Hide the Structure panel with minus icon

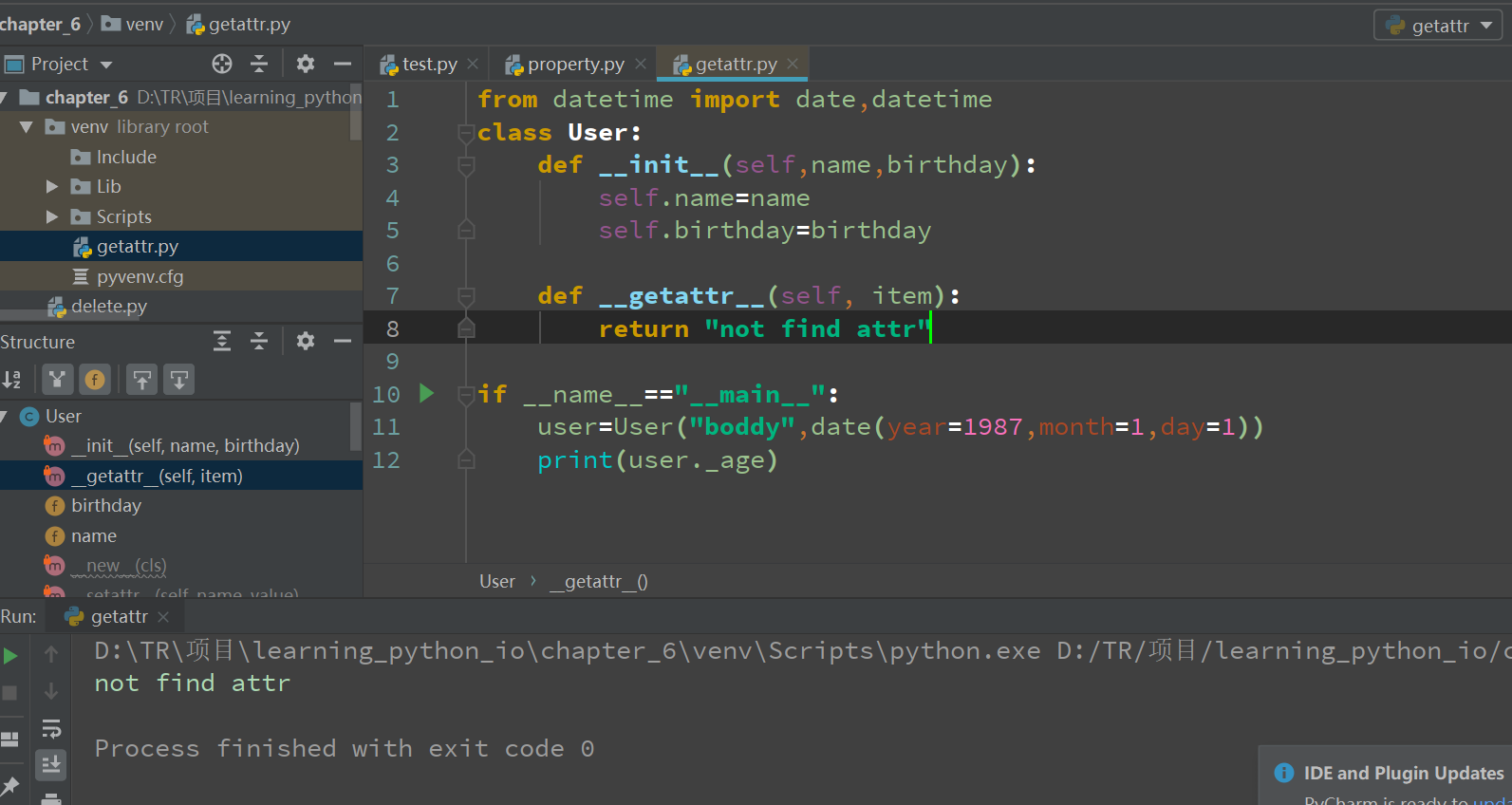(x=343, y=341)
